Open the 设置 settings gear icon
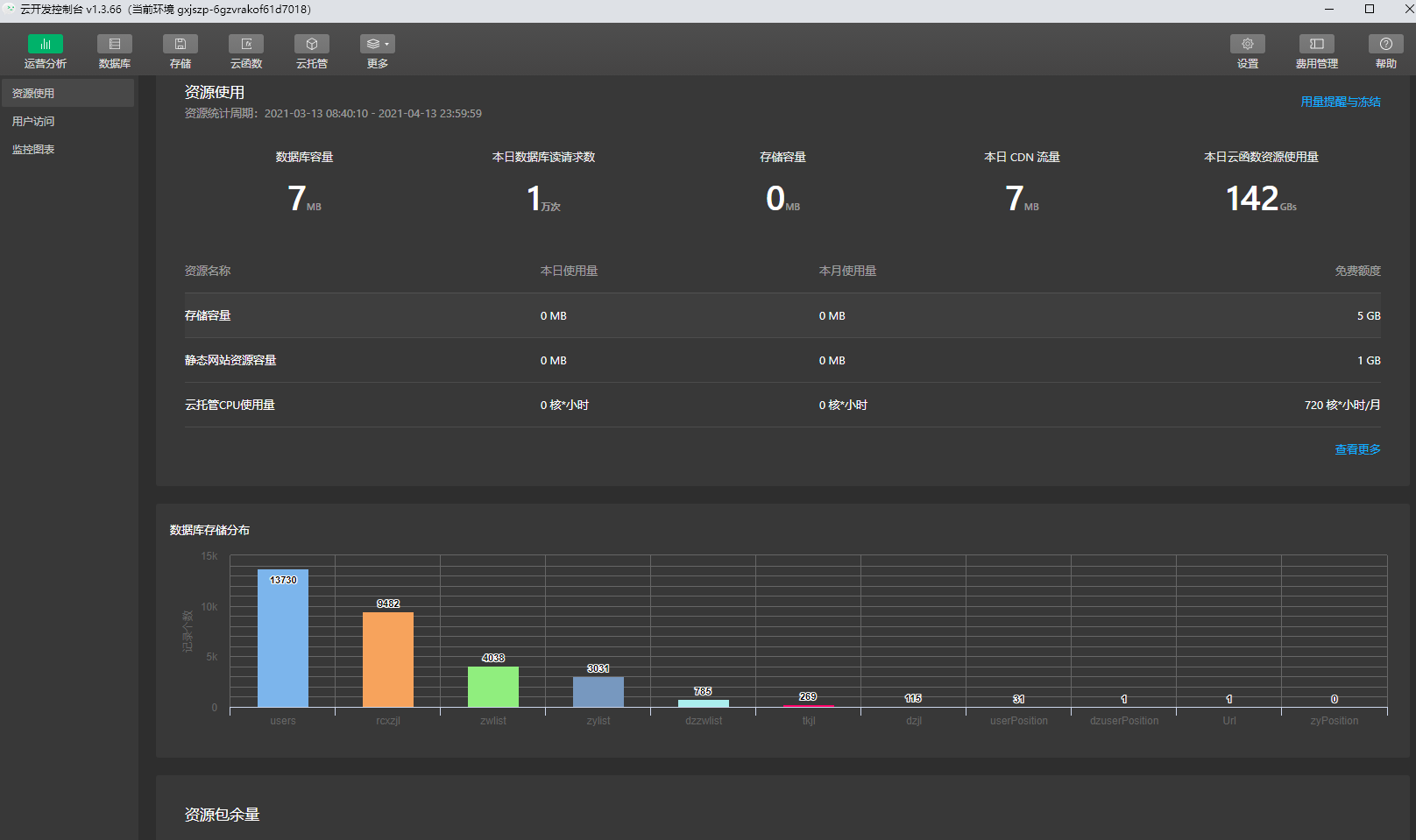The height and width of the screenshot is (840, 1416). tap(1248, 44)
